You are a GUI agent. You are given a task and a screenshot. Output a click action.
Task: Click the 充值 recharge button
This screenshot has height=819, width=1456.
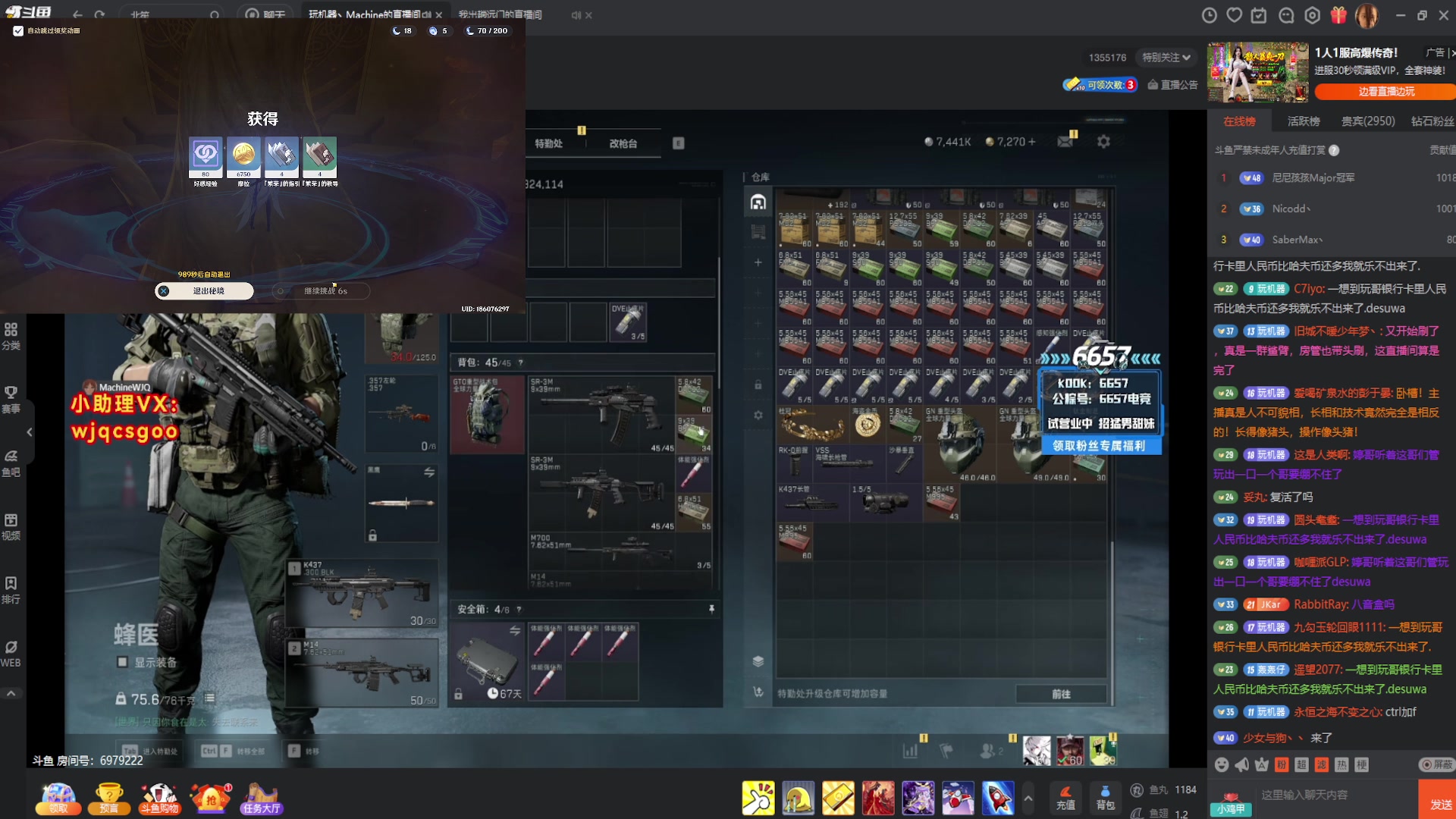pyautogui.click(x=1065, y=798)
